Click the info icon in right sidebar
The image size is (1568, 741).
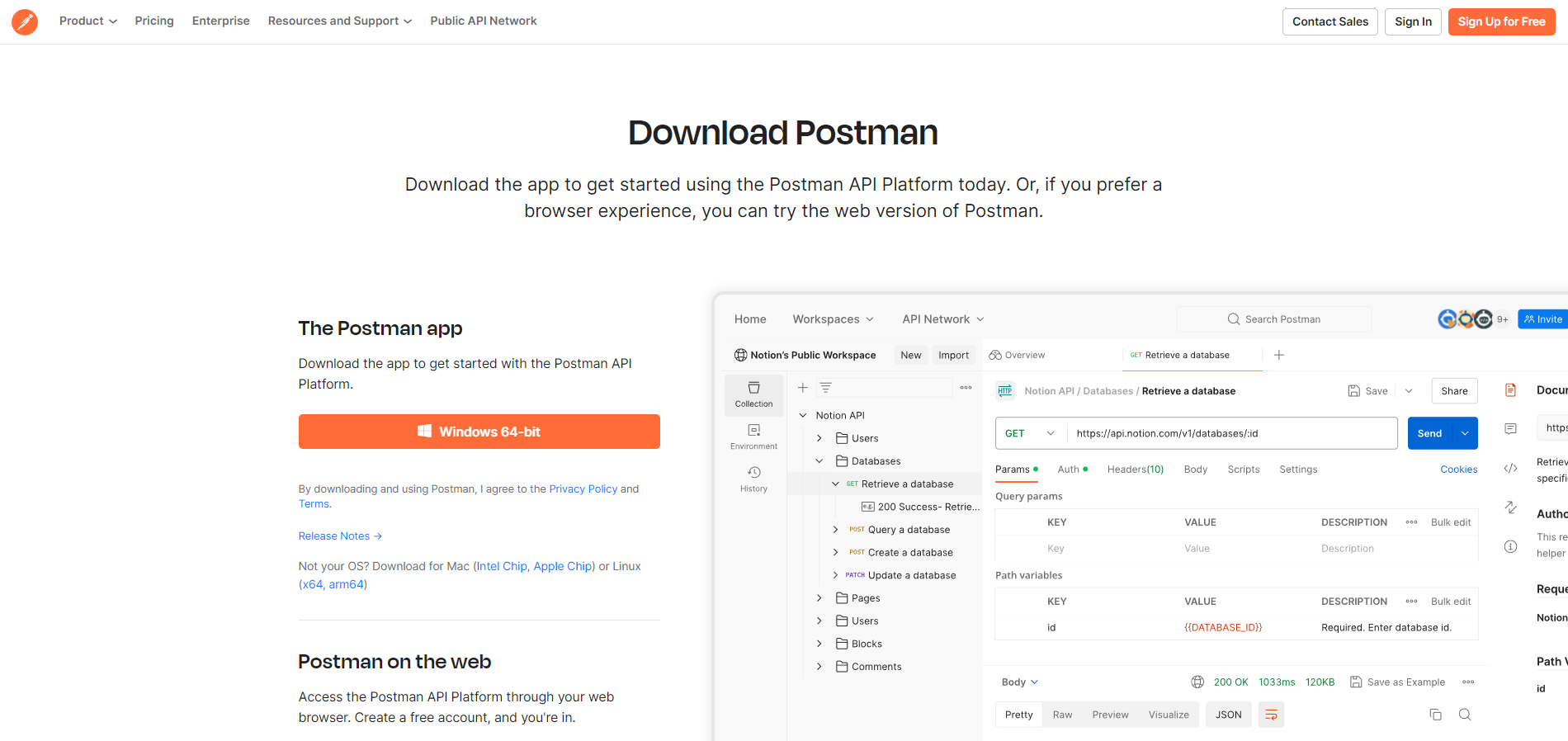(1510, 546)
